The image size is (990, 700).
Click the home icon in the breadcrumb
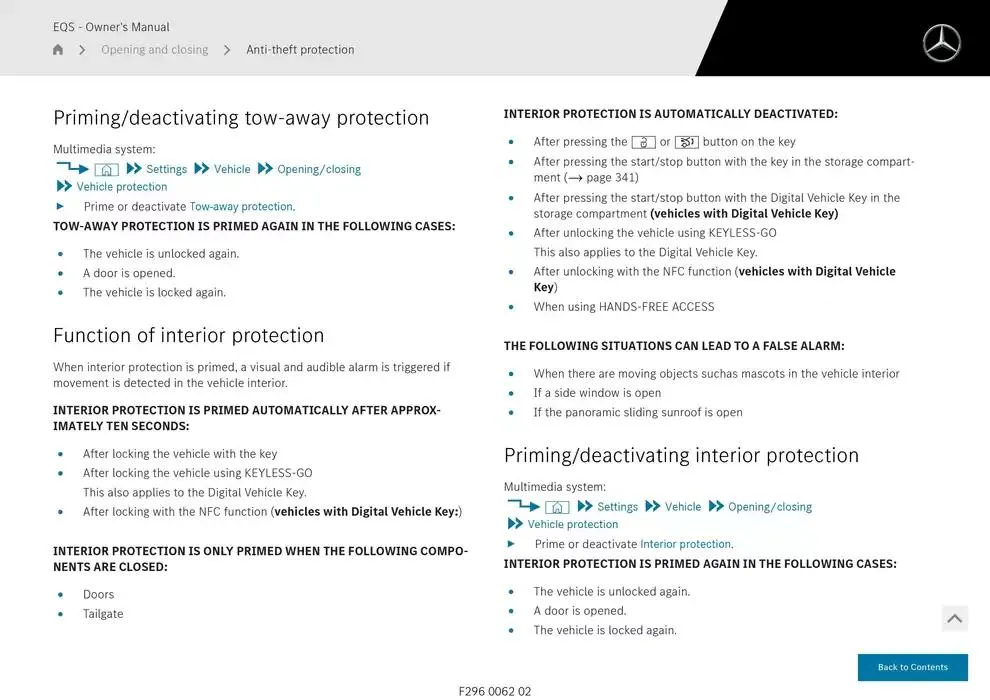(x=58, y=50)
